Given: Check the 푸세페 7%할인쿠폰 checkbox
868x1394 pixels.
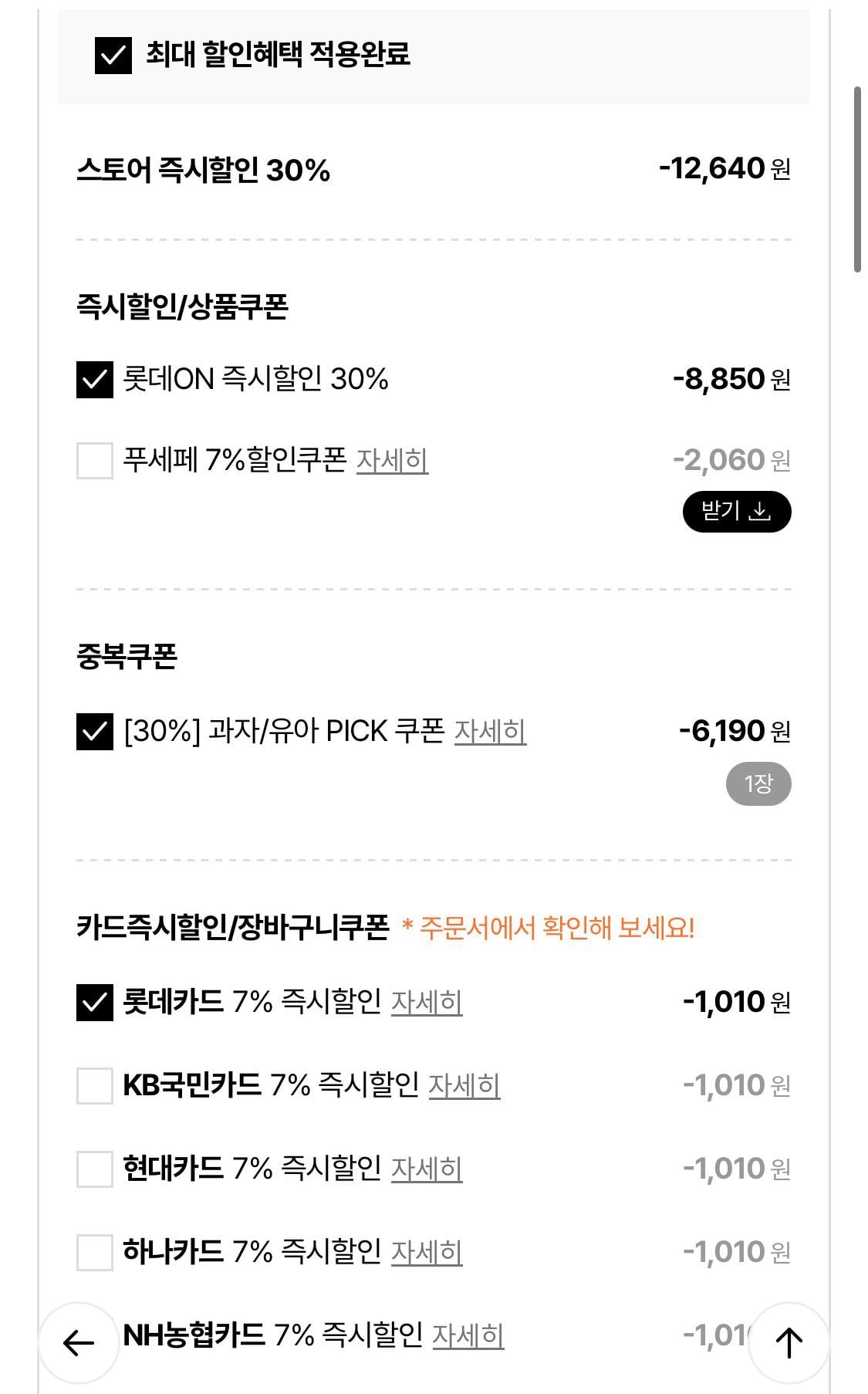Looking at the screenshot, I should 95,461.
